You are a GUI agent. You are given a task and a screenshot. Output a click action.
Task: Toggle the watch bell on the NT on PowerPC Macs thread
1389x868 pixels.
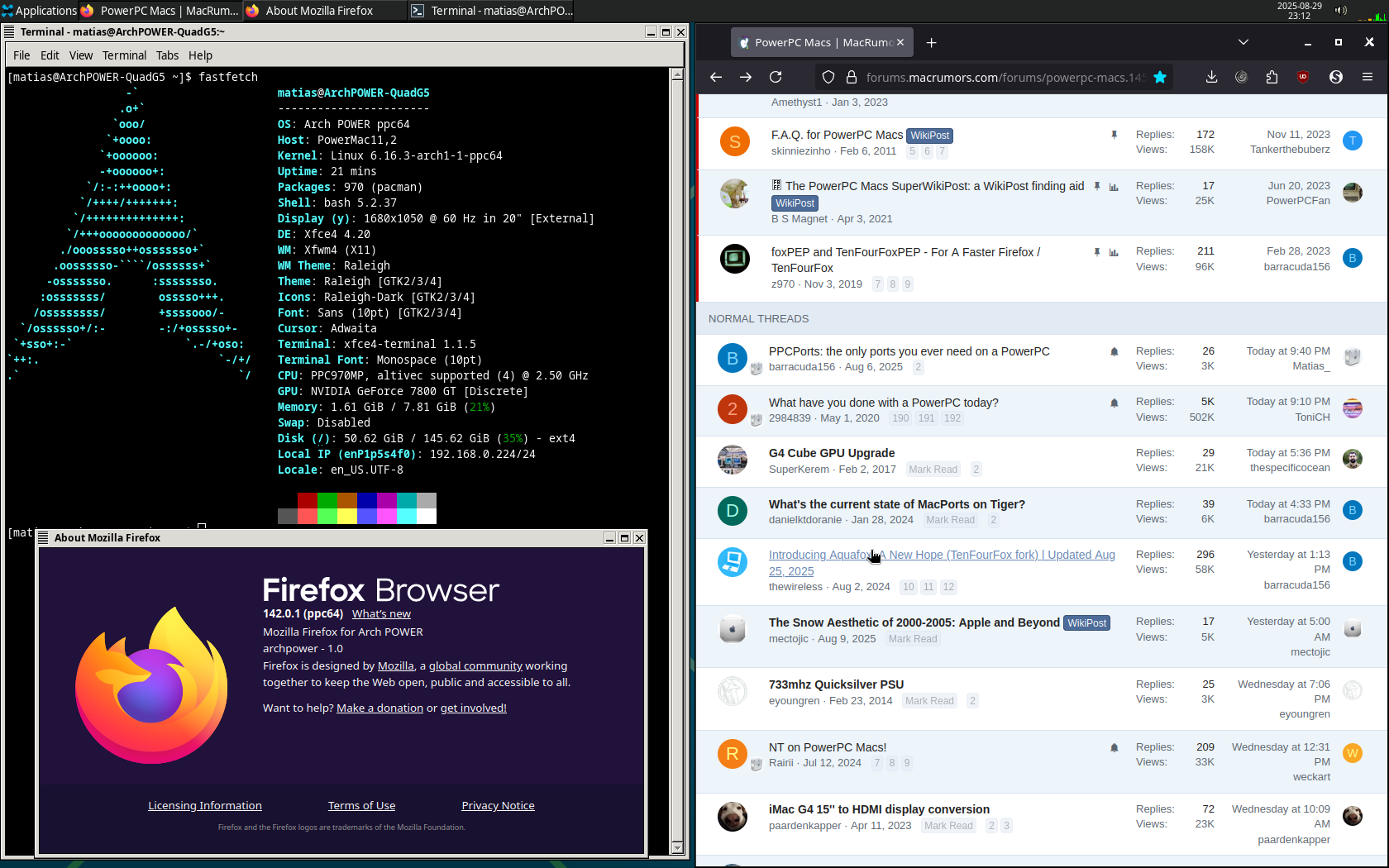pos(1115,747)
